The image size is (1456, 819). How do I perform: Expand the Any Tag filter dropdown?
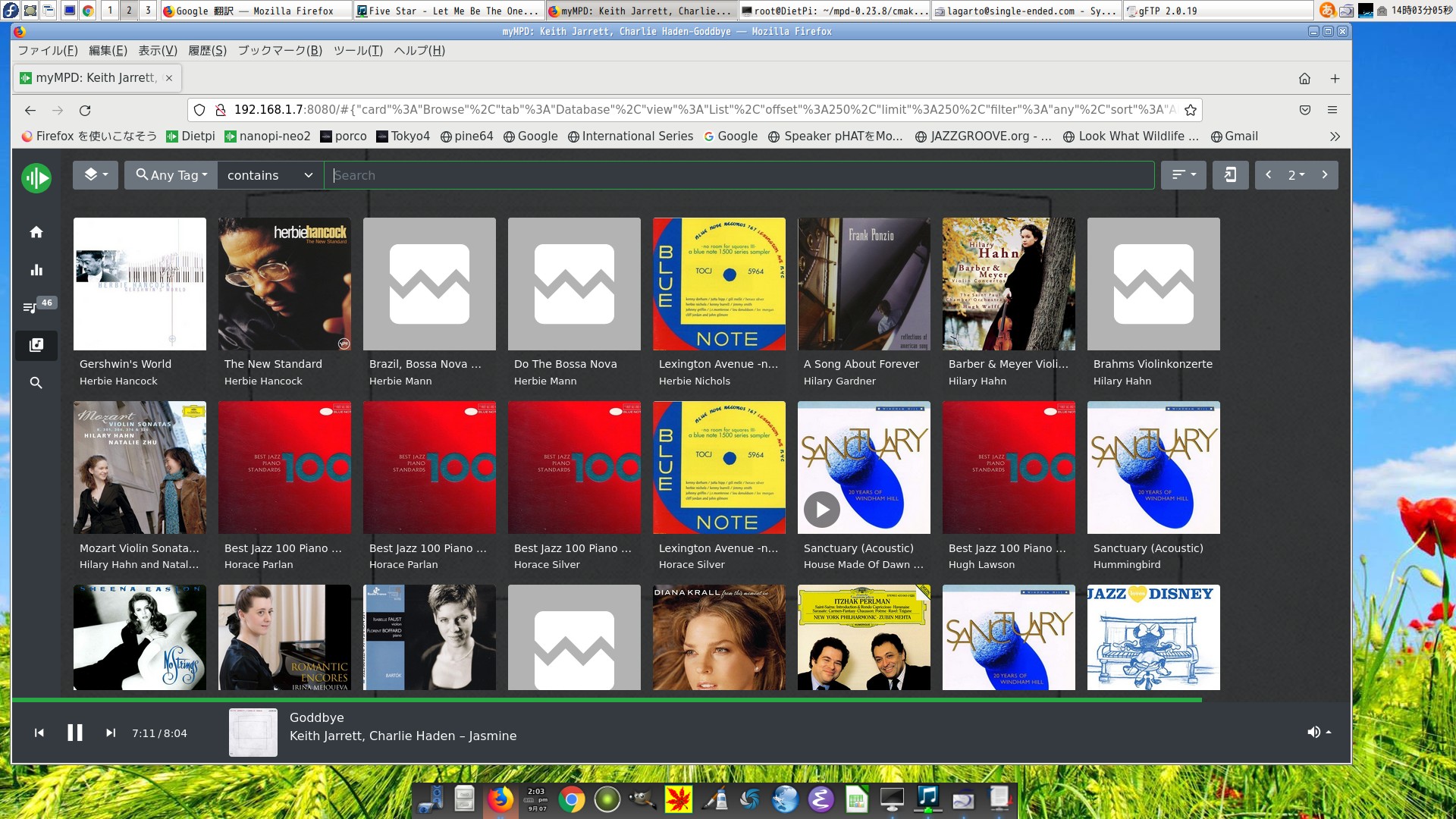171,175
